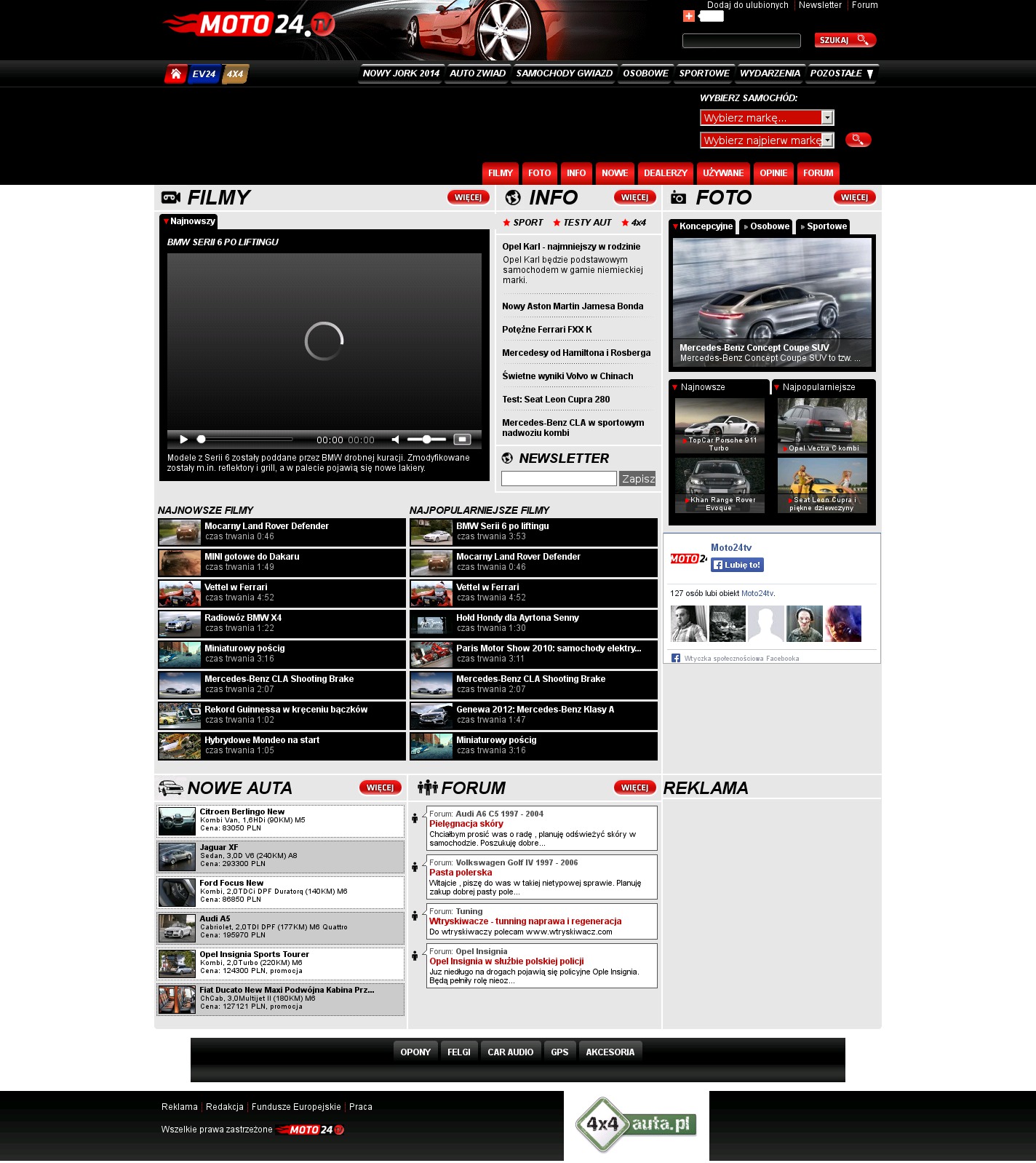Open the EV24 section badge
Viewport: 1036px width, 1163px height.
tap(204, 74)
